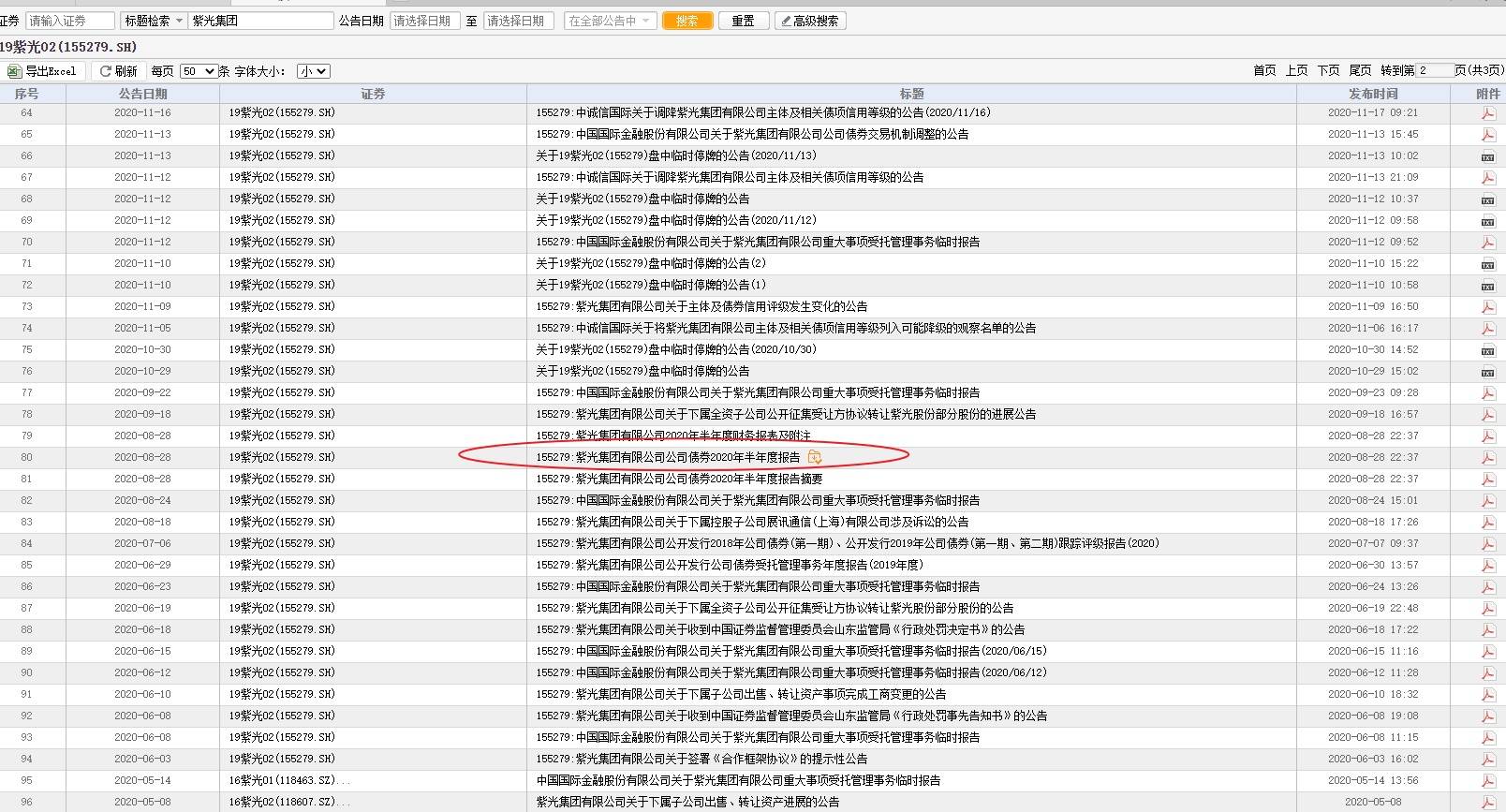
Task: Click the keyword field containing 紫光集团
Action: [x=260, y=21]
